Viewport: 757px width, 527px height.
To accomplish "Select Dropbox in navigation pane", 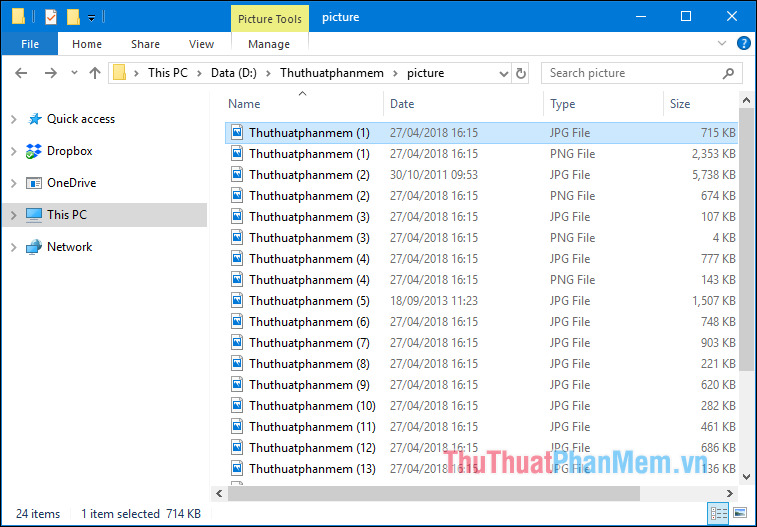I will [x=69, y=151].
